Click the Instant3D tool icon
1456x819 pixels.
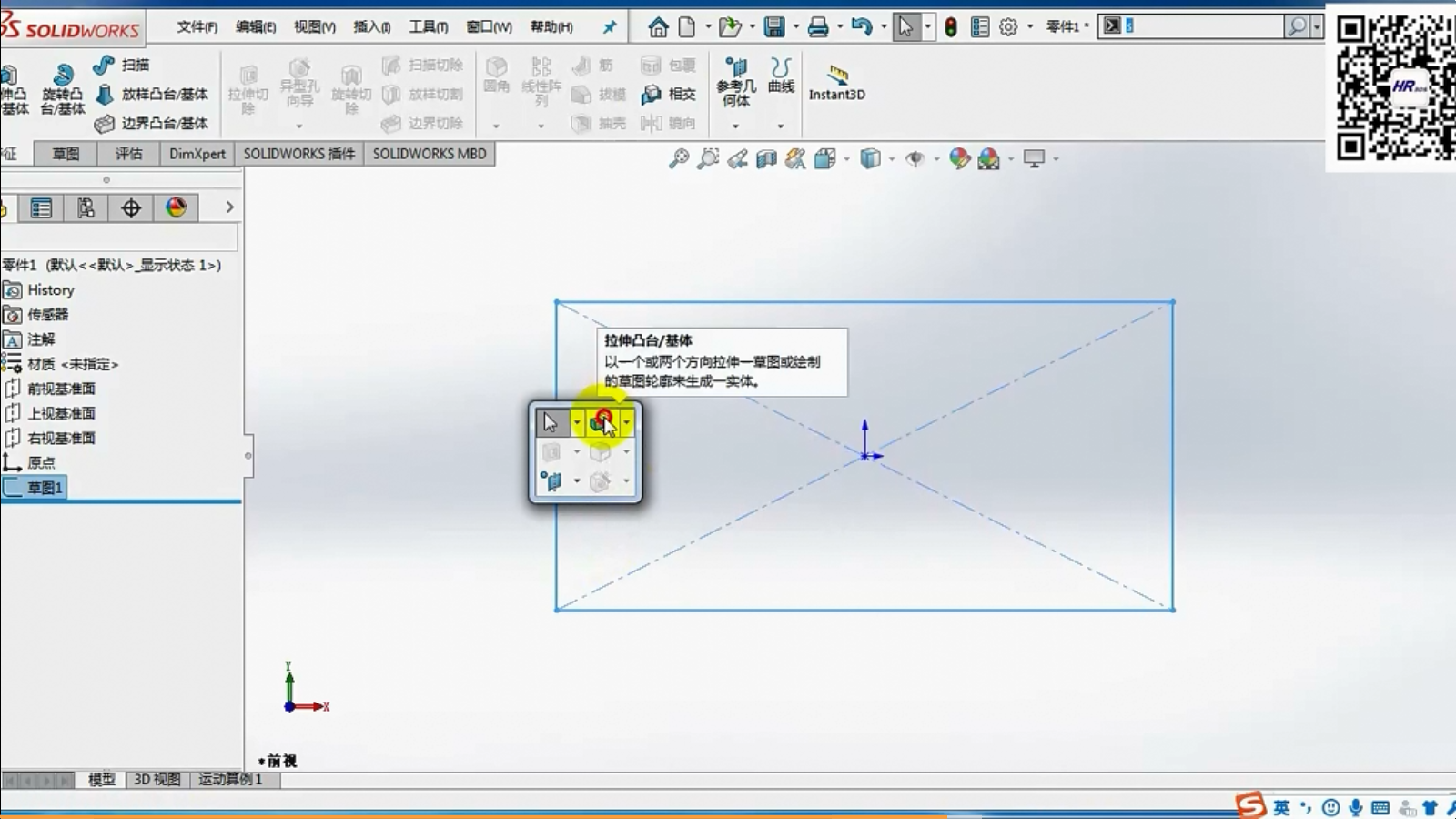tap(837, 74)
